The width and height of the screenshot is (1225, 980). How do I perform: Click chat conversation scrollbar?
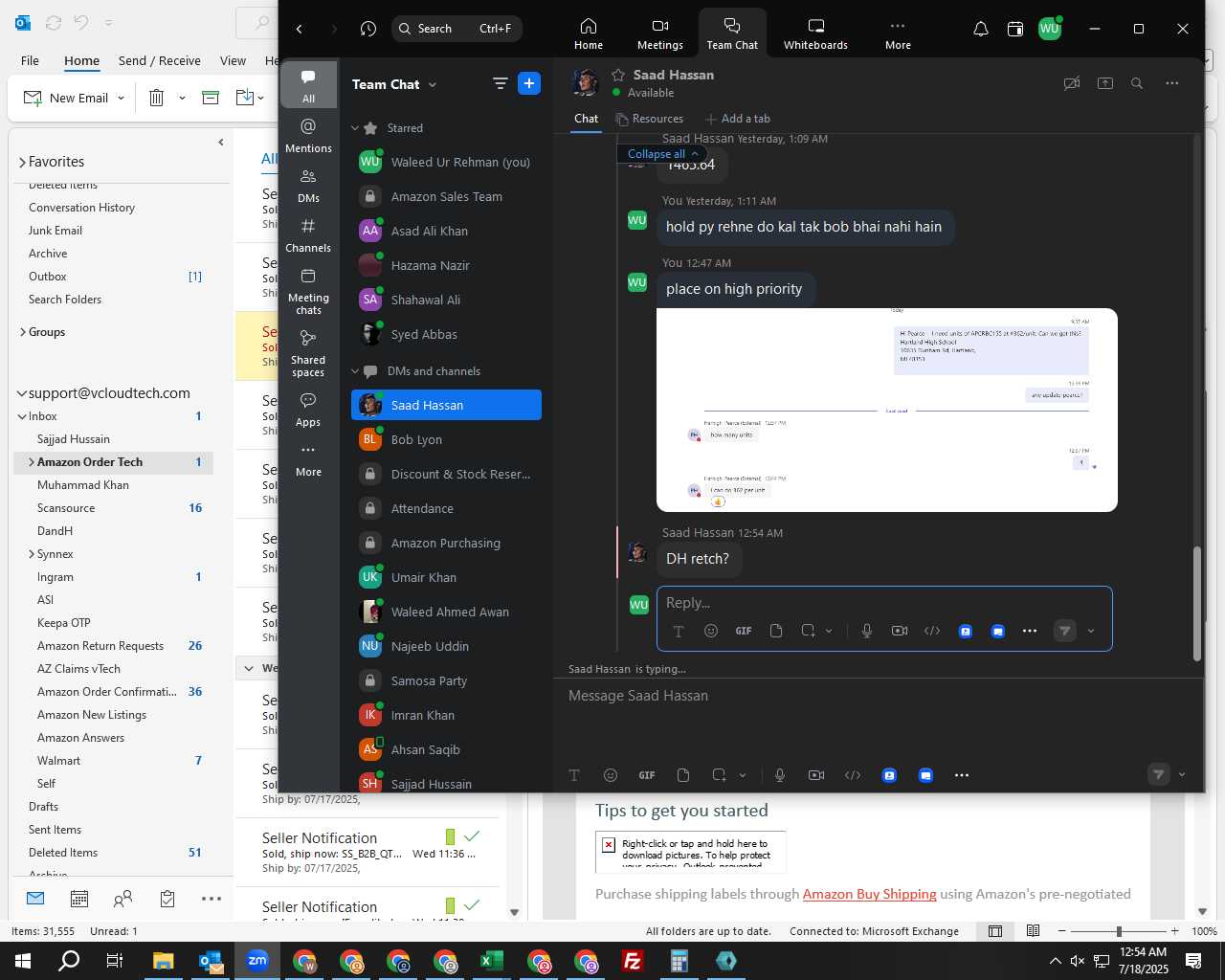1196,603
